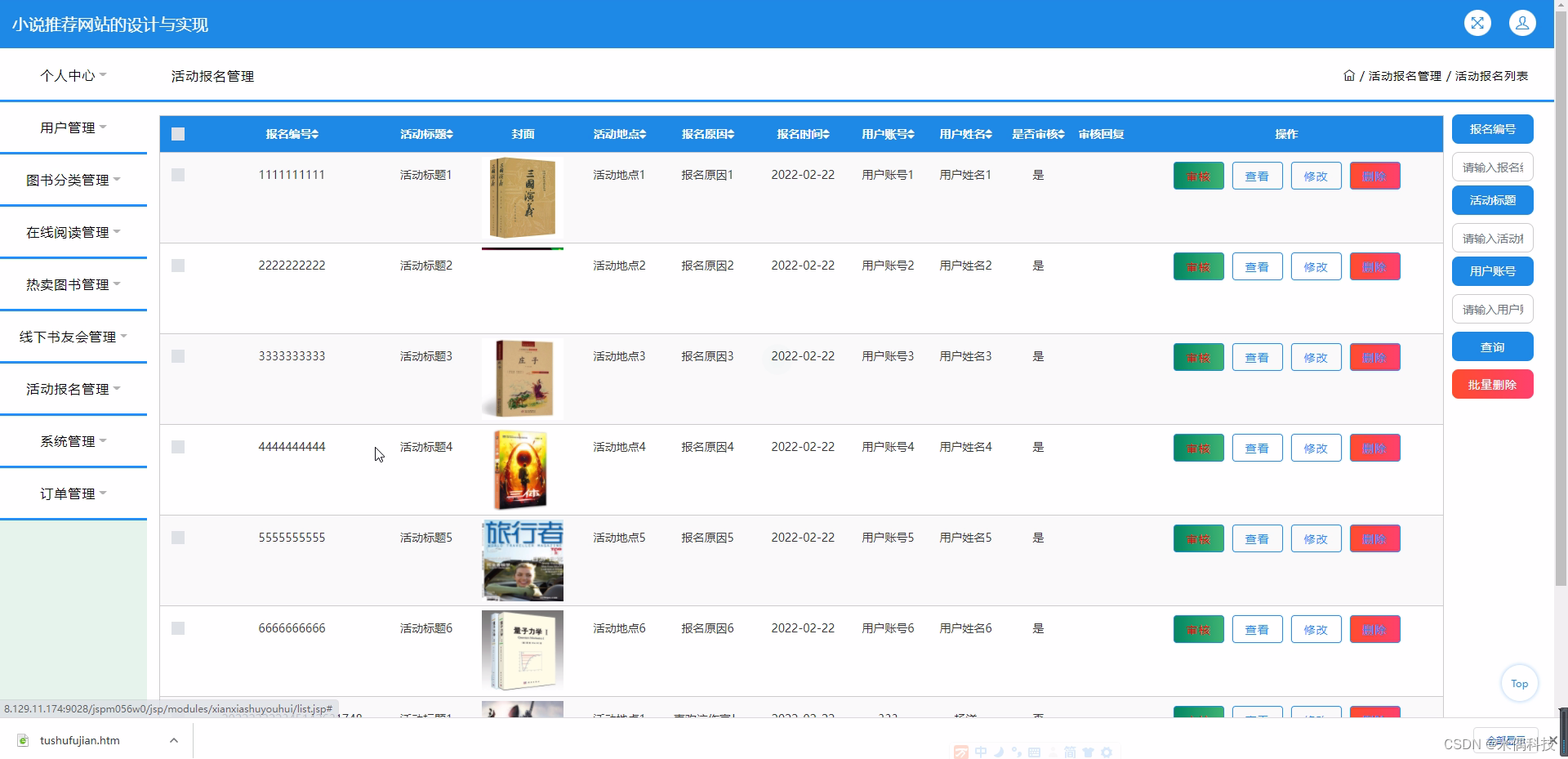Focus the 请输入用户账号 input field

click(1492, 309)
